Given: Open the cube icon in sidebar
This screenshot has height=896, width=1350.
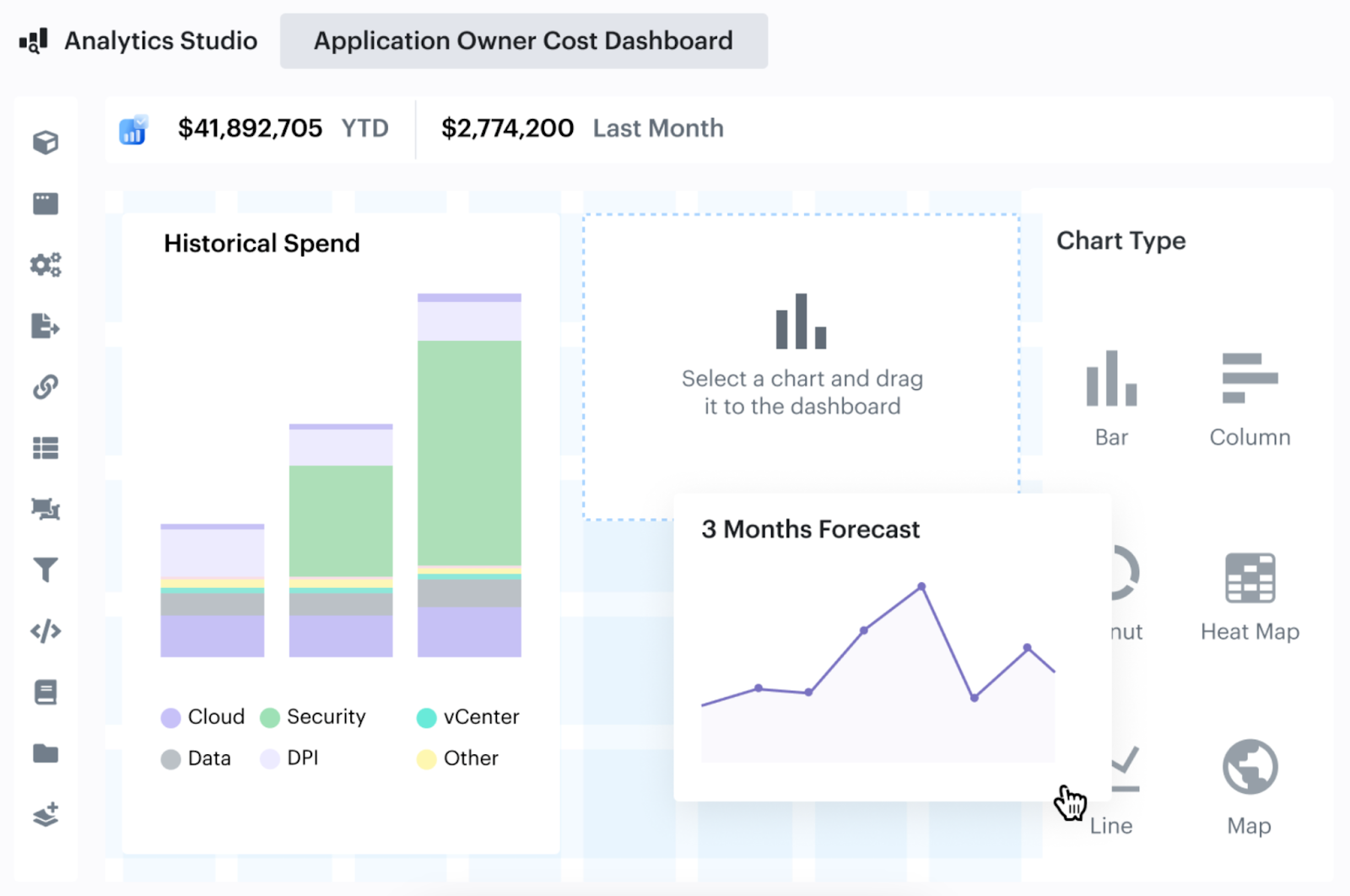Looking at the screenshot, I should click(46, 143).
